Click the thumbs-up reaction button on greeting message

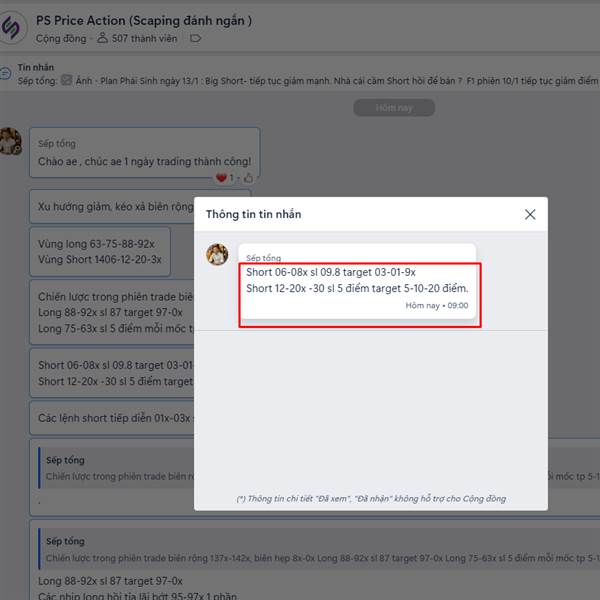pos(248,178)
